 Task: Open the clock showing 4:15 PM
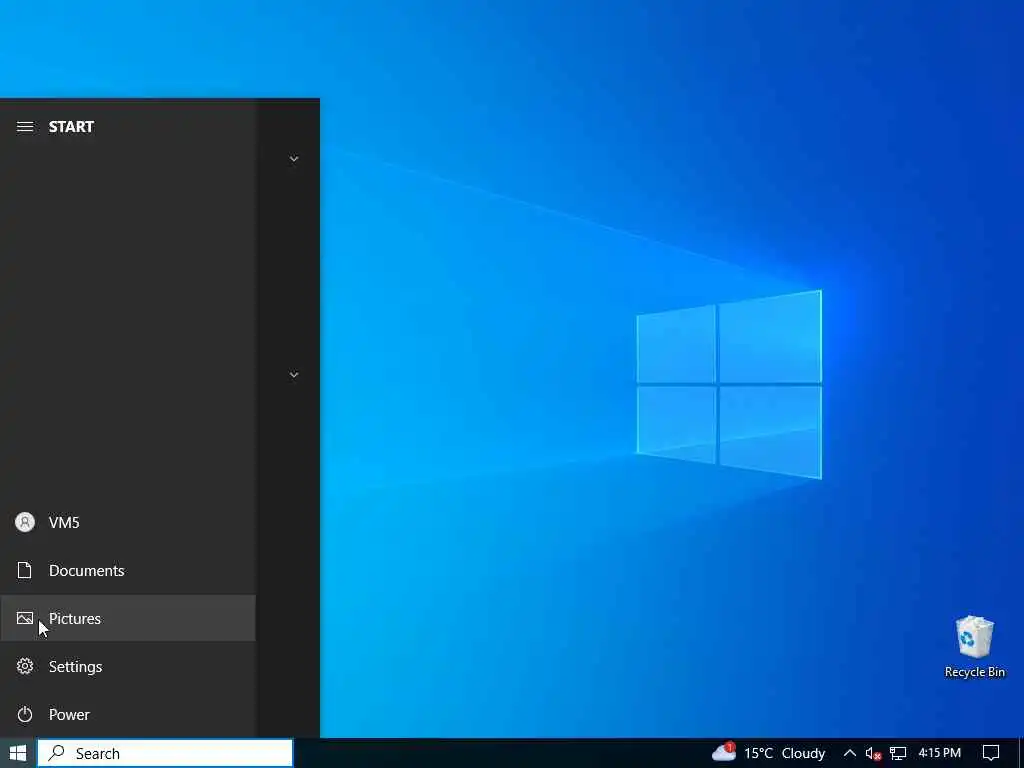tap(939, 753)
